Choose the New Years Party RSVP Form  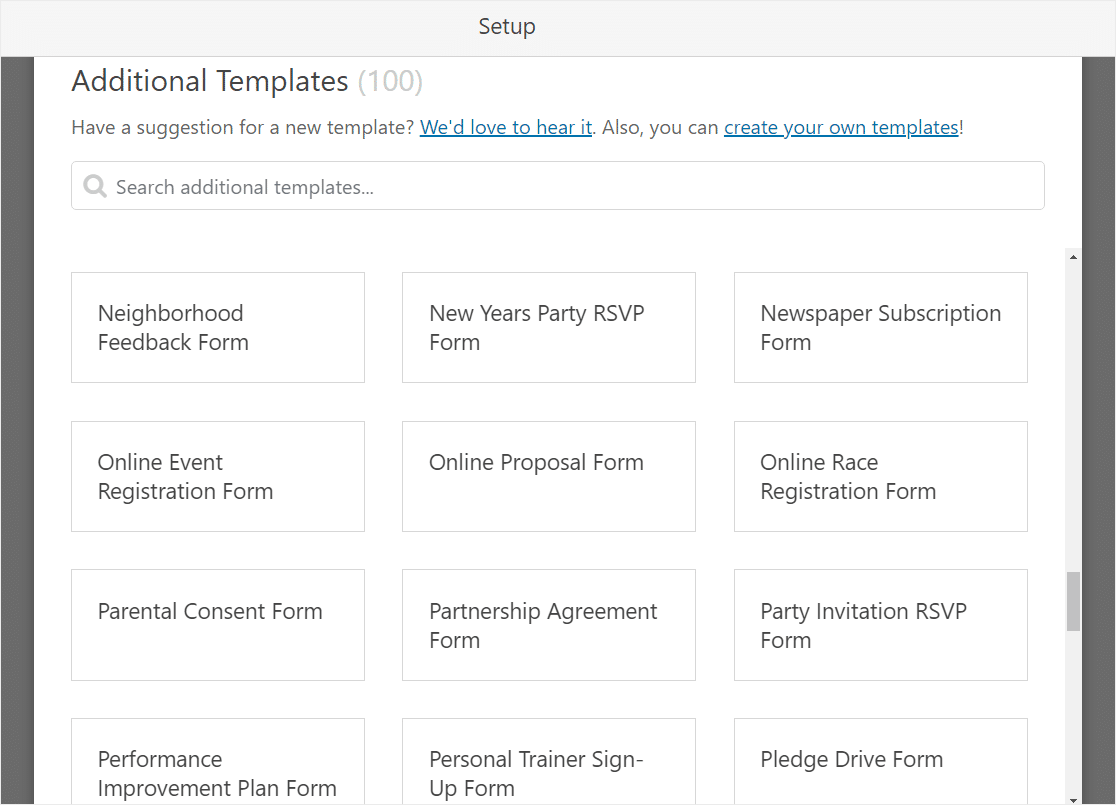click(549, 327)
